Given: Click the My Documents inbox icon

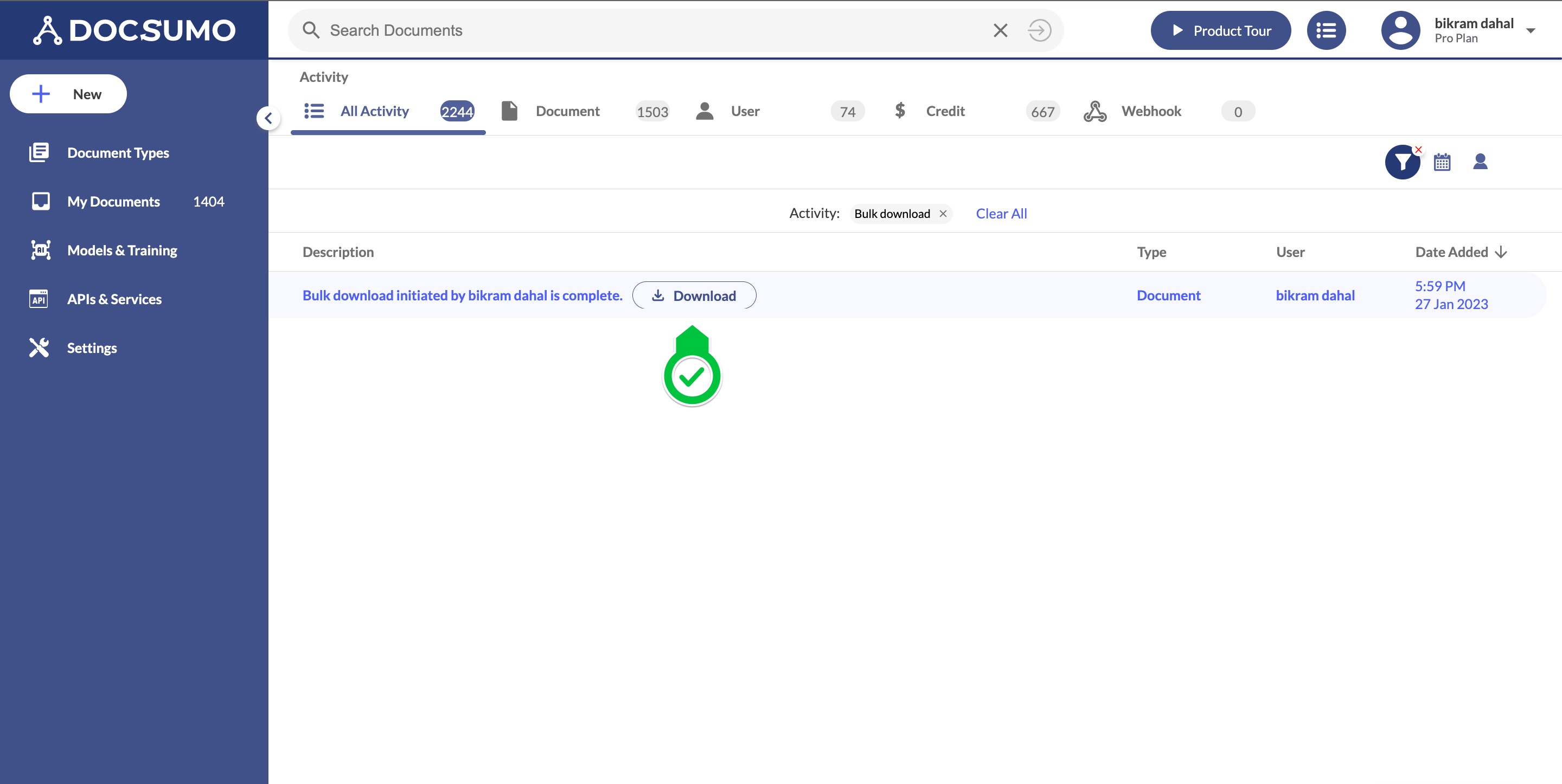Looking at the screenshot, I should 41,201.
